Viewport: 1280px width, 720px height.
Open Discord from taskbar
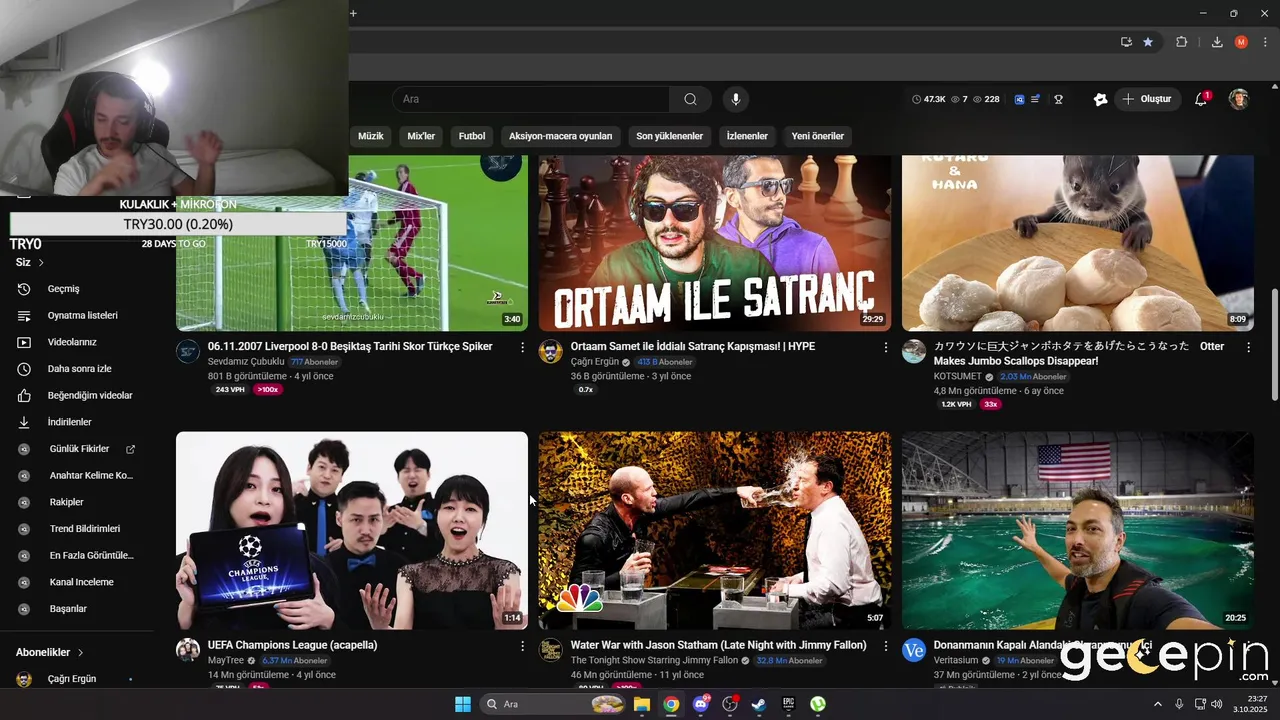click(x=701, y=704)
